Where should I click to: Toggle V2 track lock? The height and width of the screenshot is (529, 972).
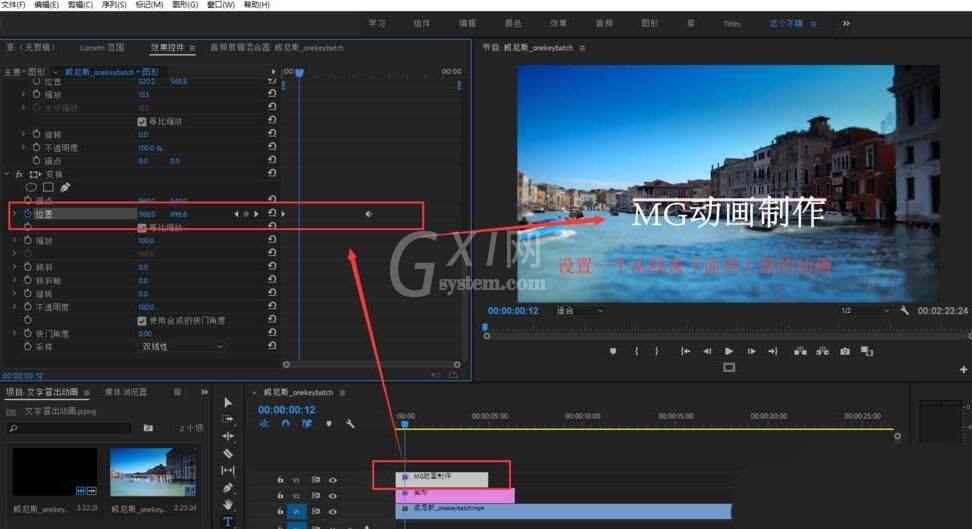280,496
